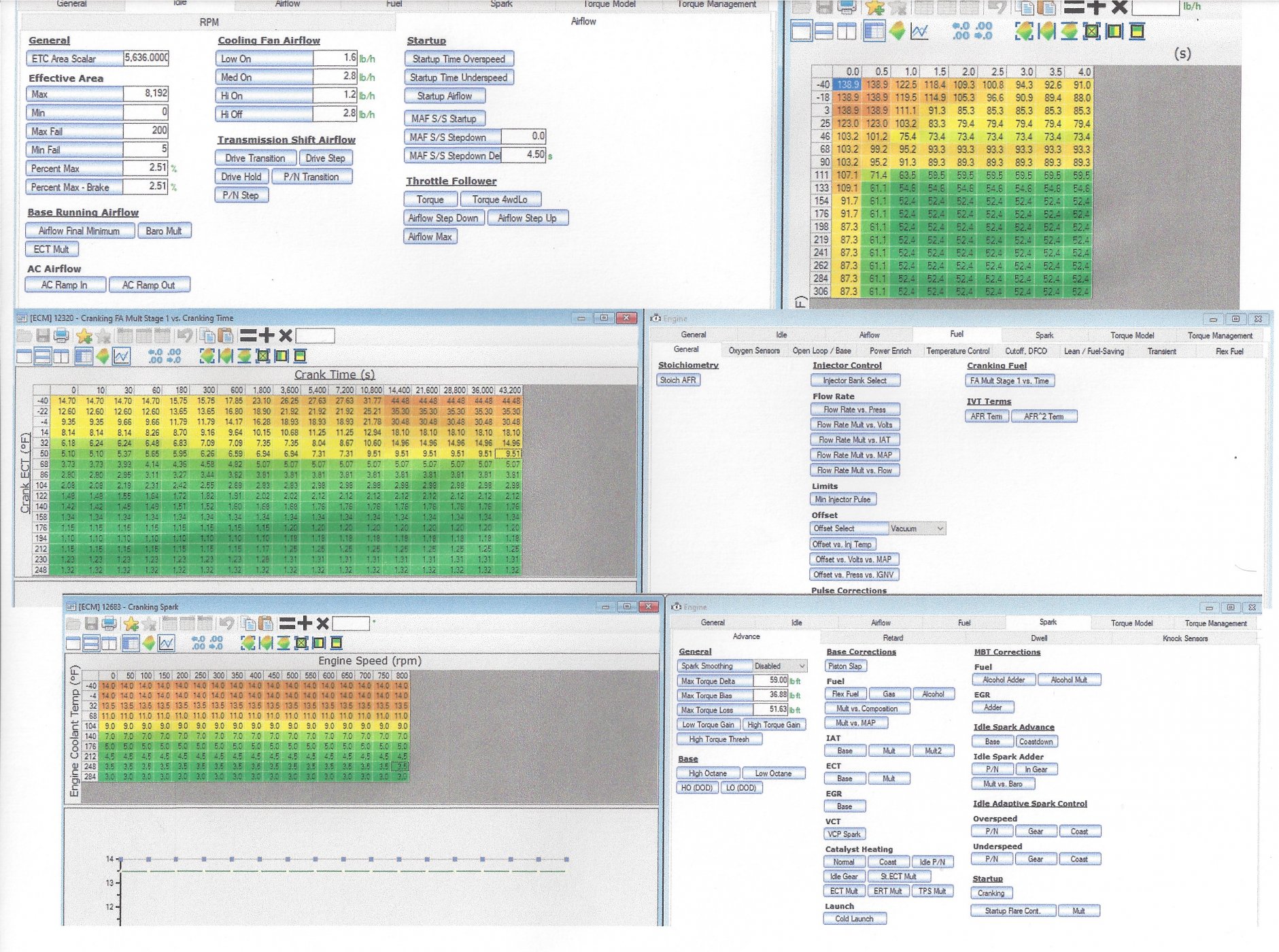Open the Power Enrich subtab

coord(890,351)
